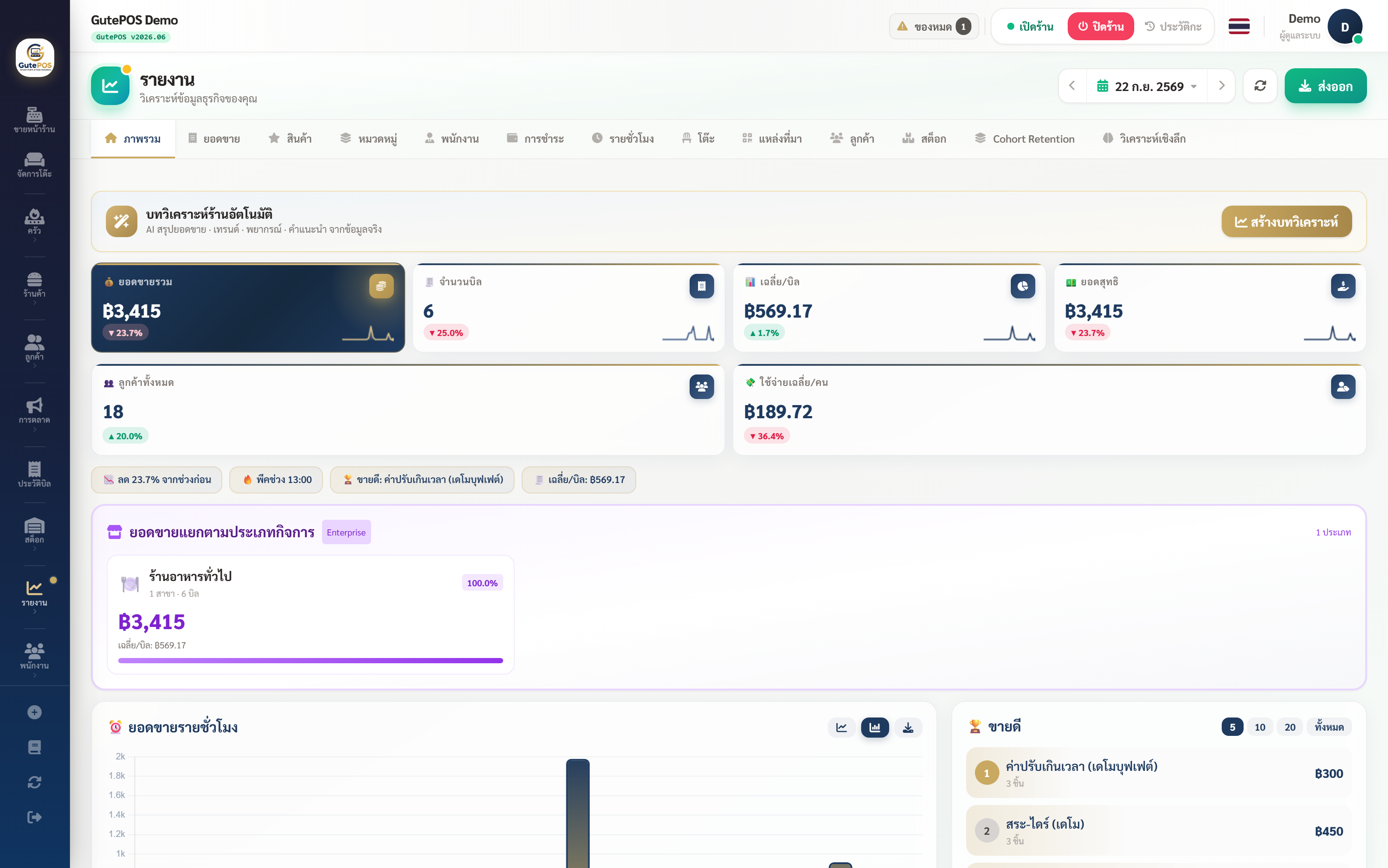Open the ขายหน้าร้าน sidebar icon
Viewport: 1388px width, 868px height.
(x=35, y=119)
